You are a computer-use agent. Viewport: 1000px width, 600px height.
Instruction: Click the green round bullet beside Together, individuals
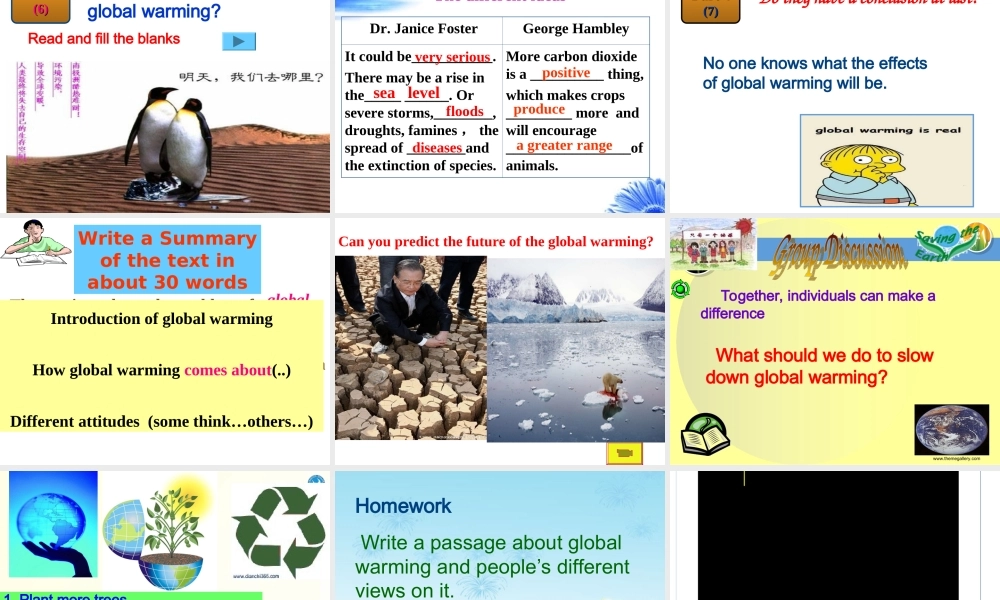[x=680, y=290]
